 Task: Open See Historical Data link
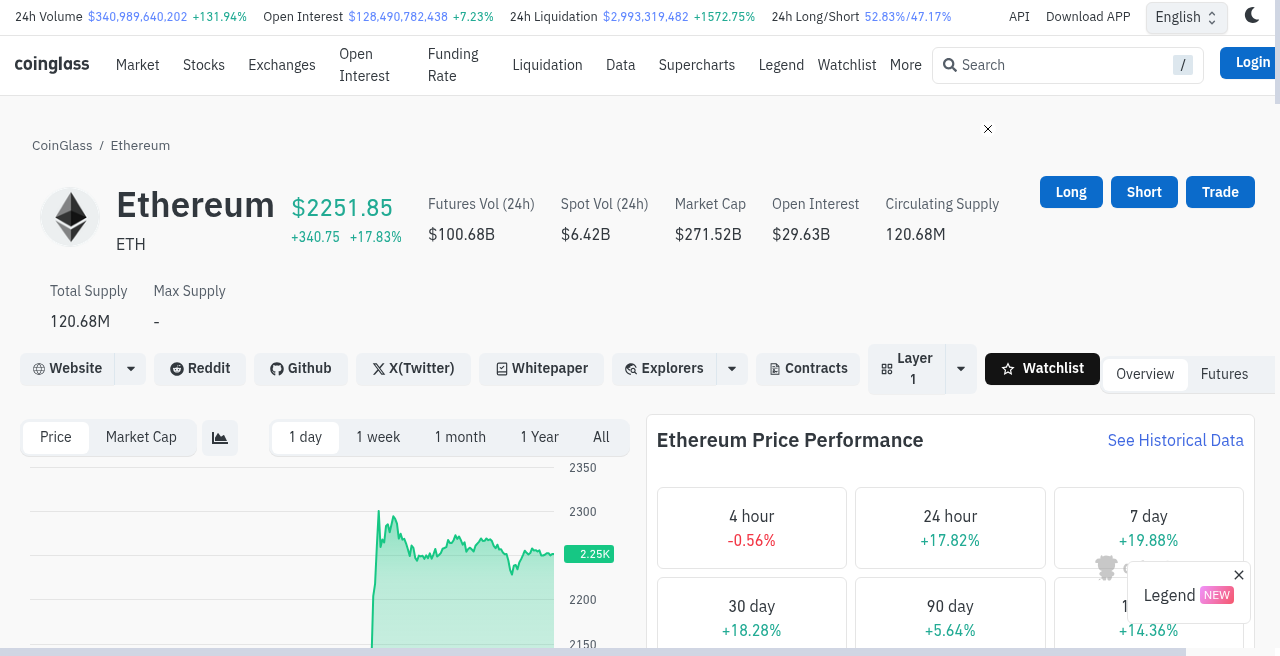click(1176, 441)
